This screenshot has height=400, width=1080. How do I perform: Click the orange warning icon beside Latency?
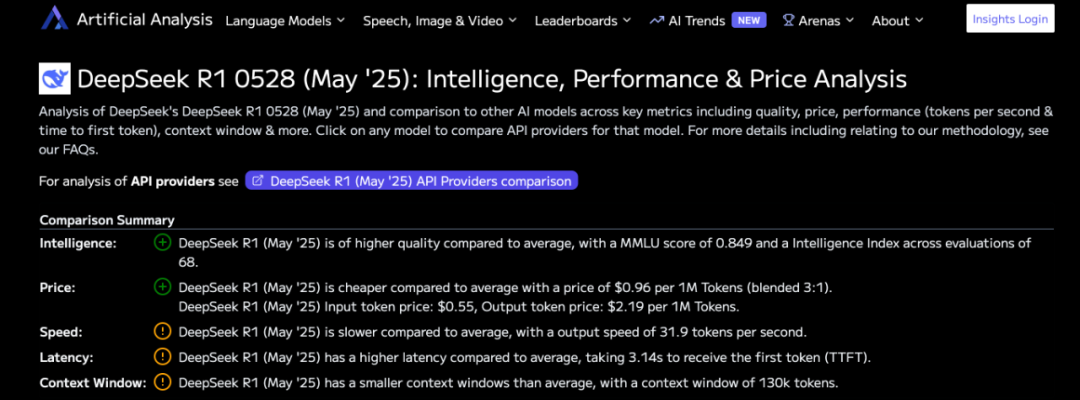pyautogui.click(x=163, y=357)
